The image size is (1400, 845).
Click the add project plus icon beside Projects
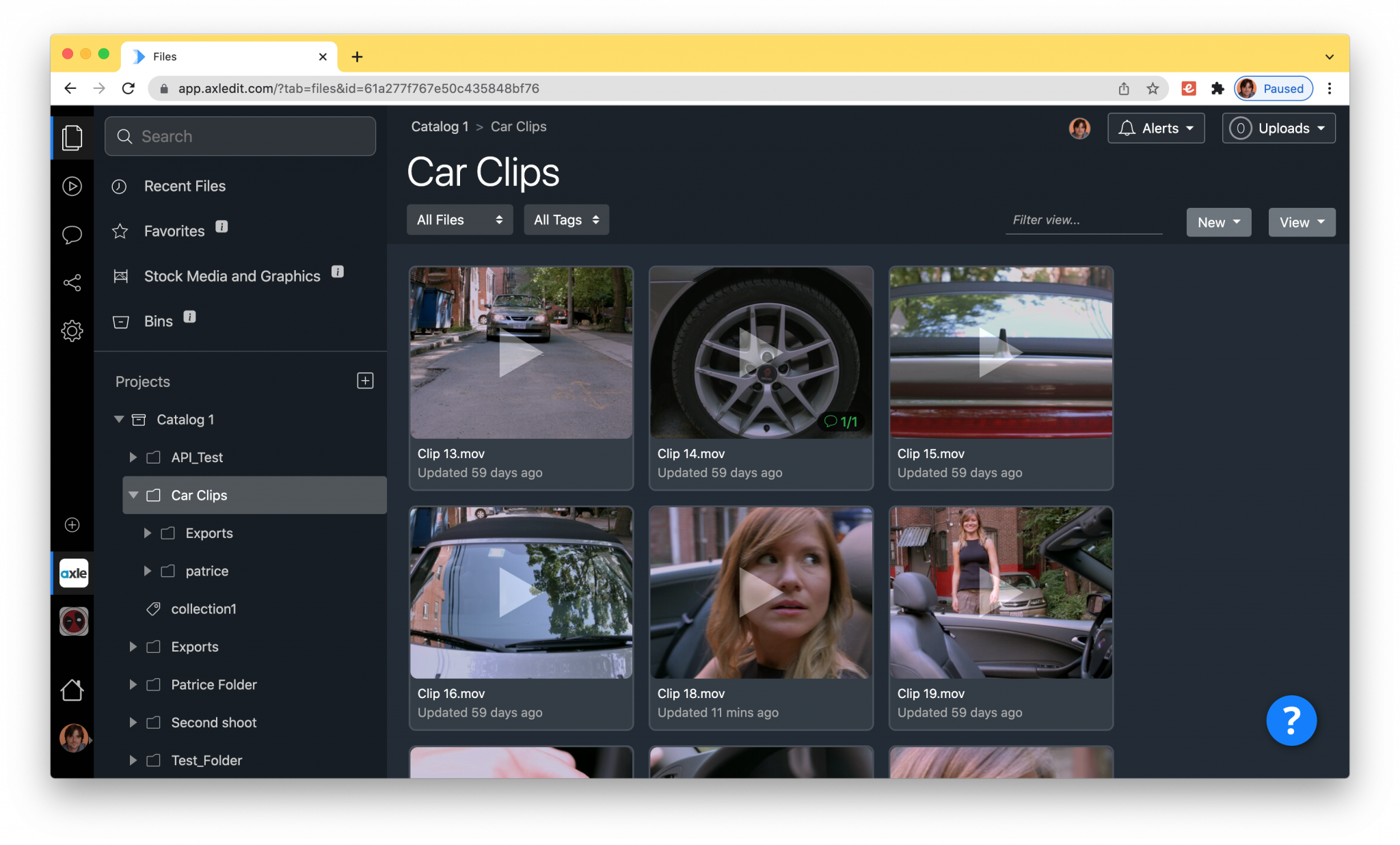pos(365,381)
